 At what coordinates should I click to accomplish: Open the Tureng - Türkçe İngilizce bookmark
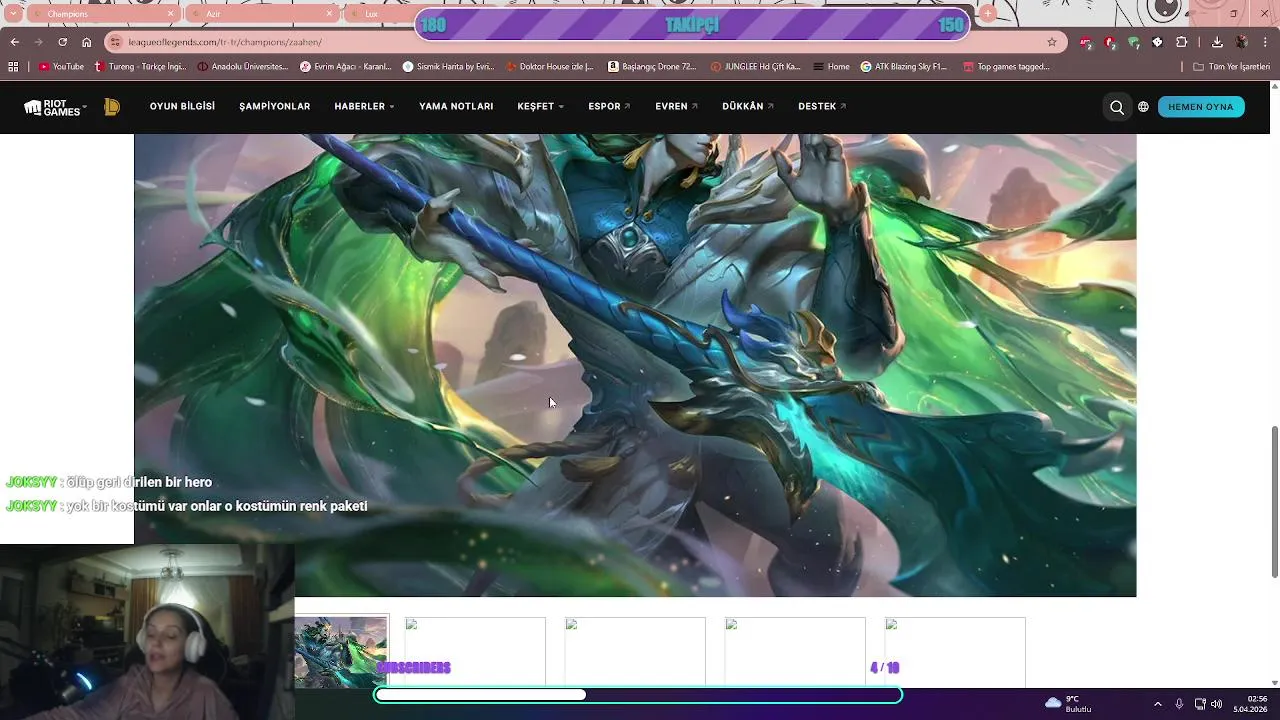[141, 67]
